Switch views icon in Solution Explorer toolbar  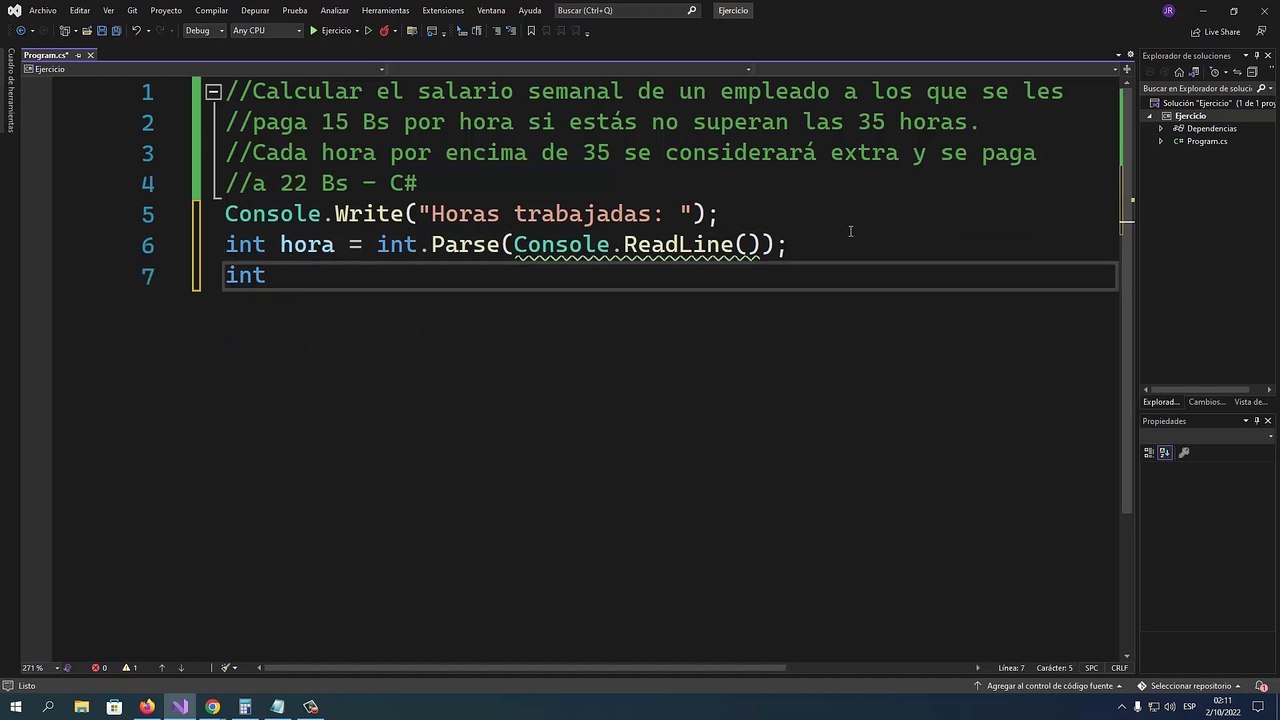click(x=1194, y=72)
